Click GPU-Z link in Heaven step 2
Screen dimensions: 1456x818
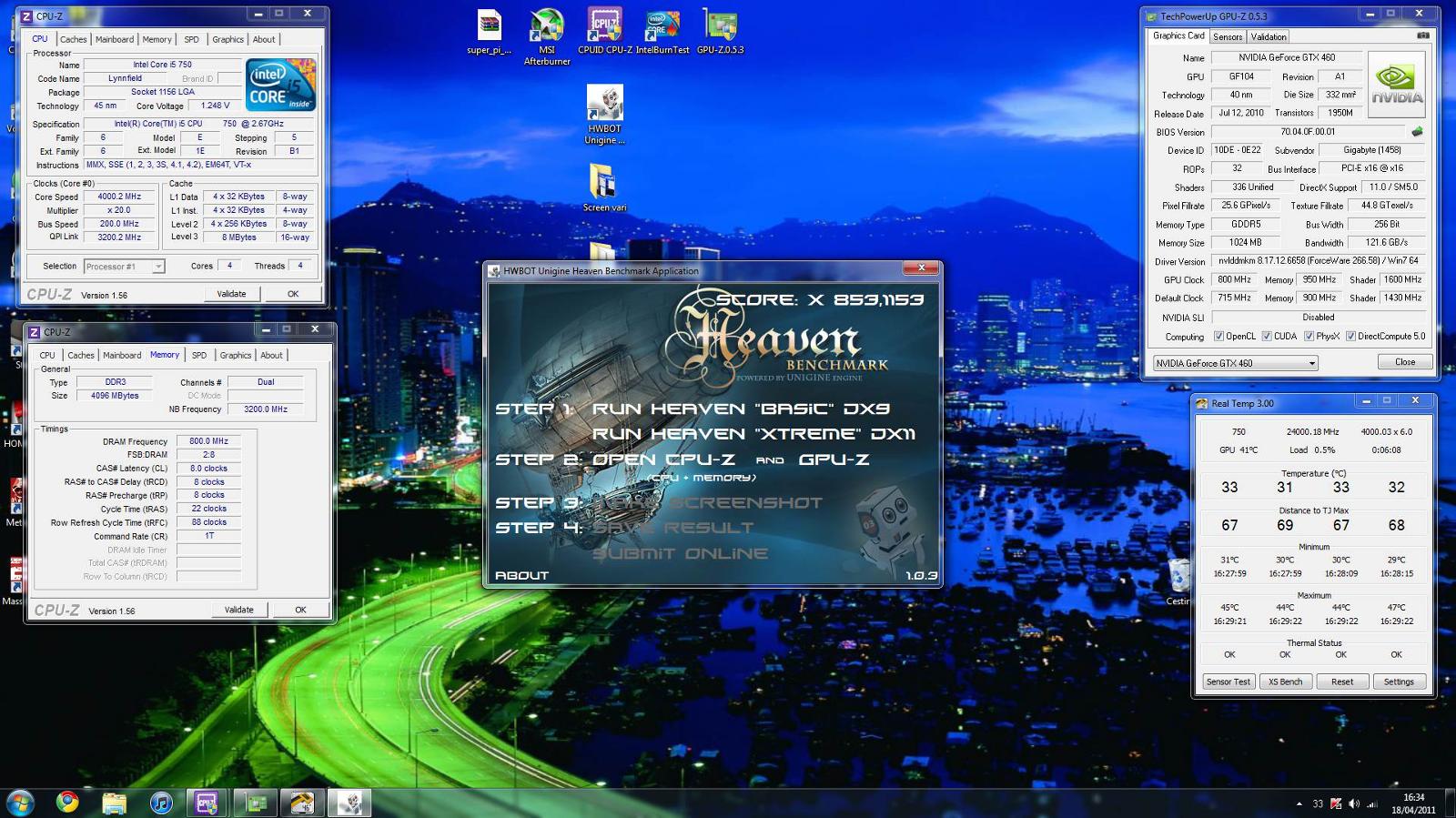coord(834,459)
